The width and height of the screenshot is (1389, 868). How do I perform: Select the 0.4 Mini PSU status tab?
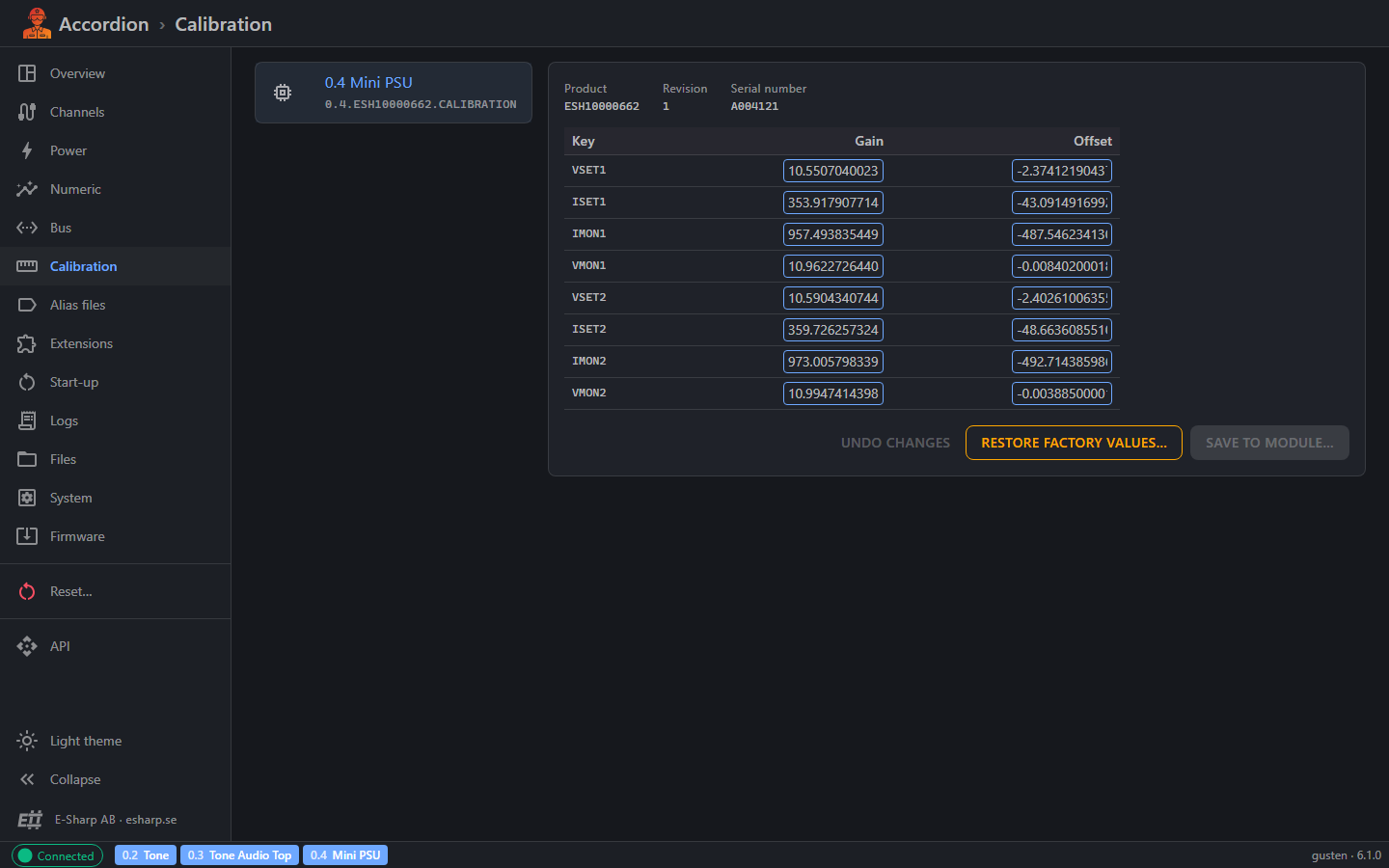[x=345, y=855]
